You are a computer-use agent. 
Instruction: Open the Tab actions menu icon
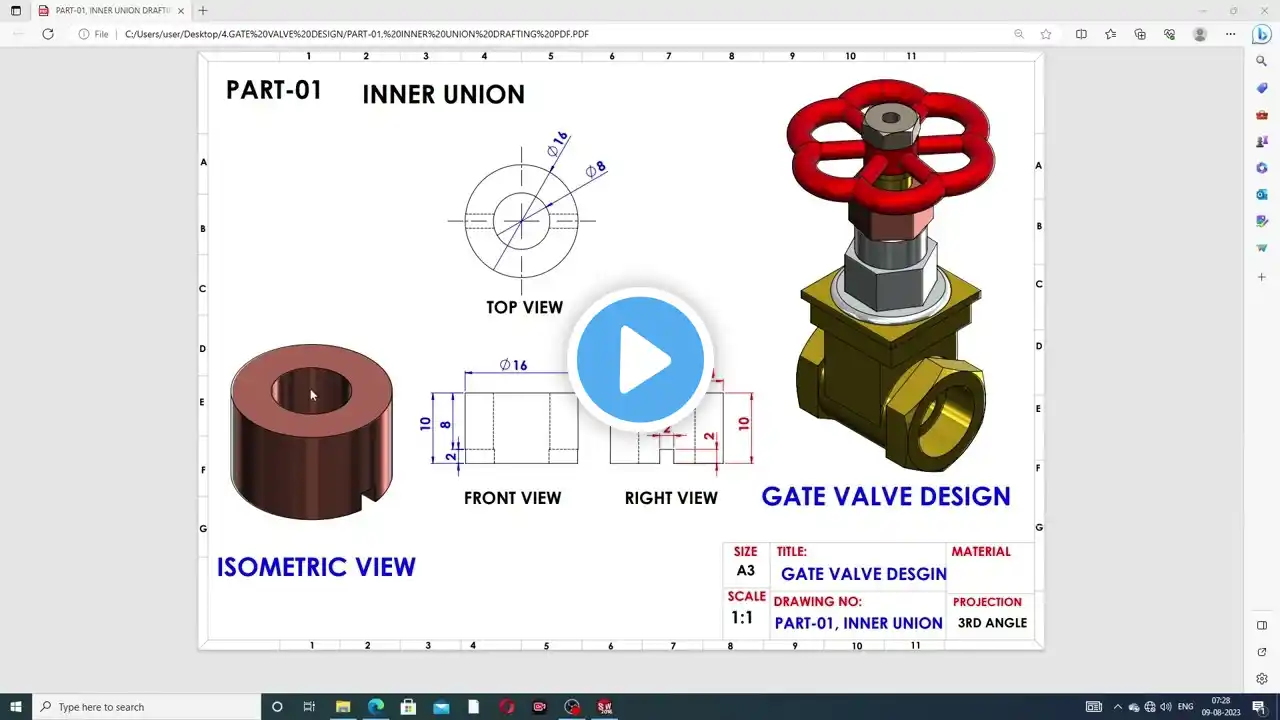[16, 10]
